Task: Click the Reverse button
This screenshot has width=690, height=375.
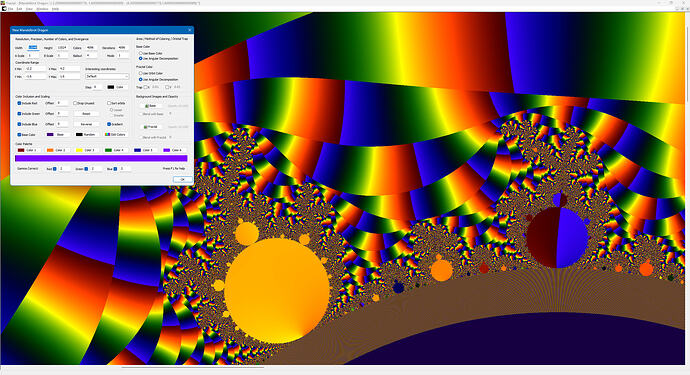Action: [86, 124]
